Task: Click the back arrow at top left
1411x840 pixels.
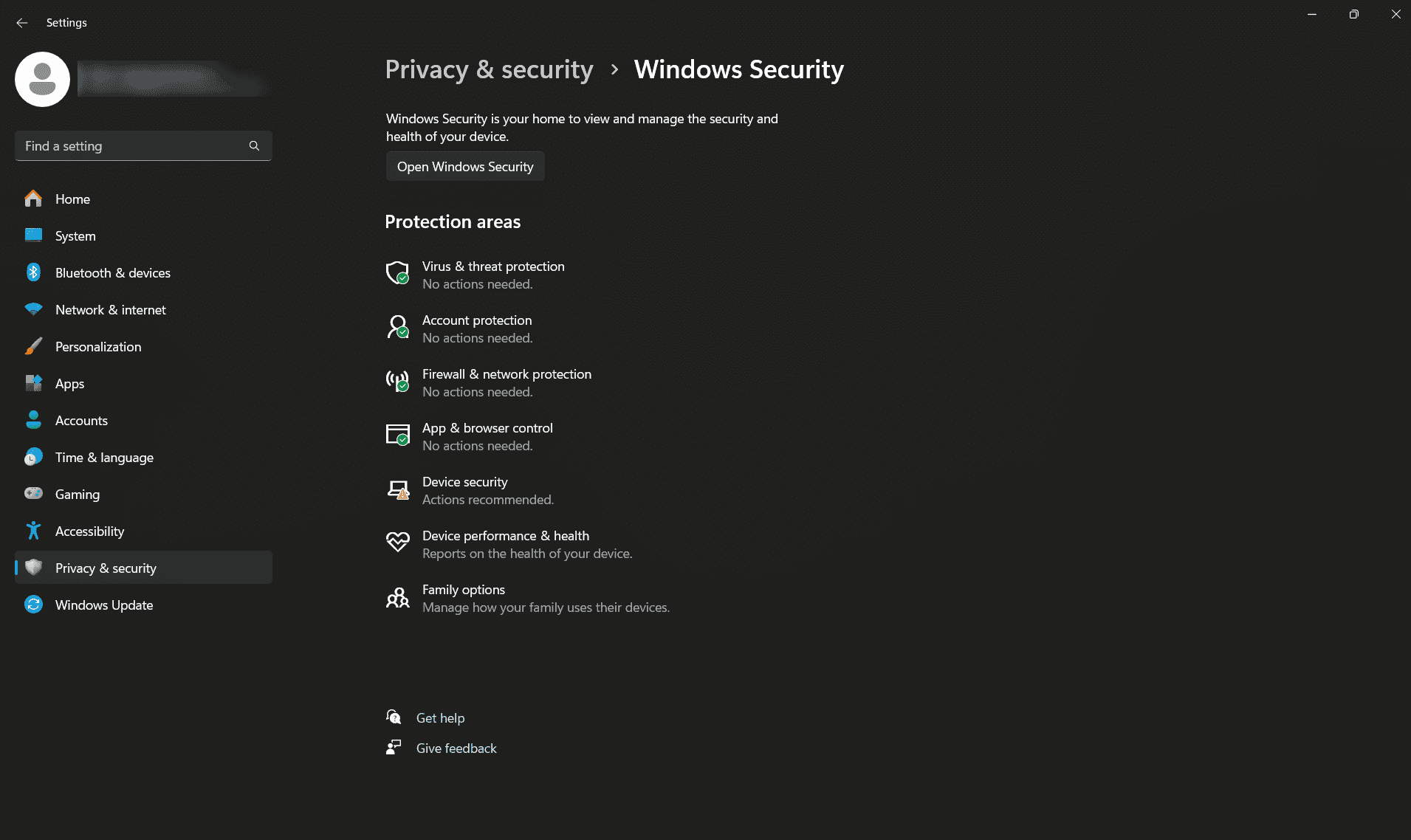Action: pos(21,22)
